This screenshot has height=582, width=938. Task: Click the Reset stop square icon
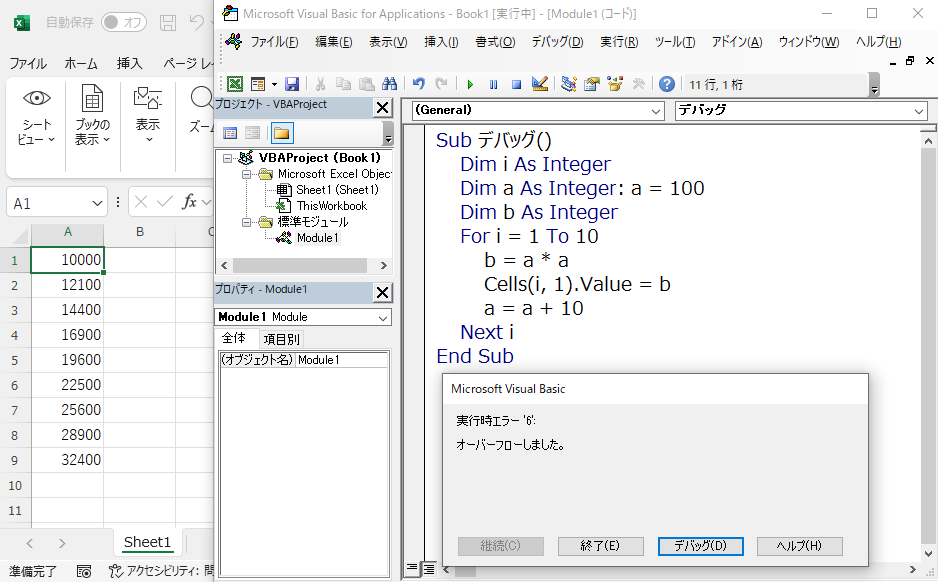click(x=516, y=84)
